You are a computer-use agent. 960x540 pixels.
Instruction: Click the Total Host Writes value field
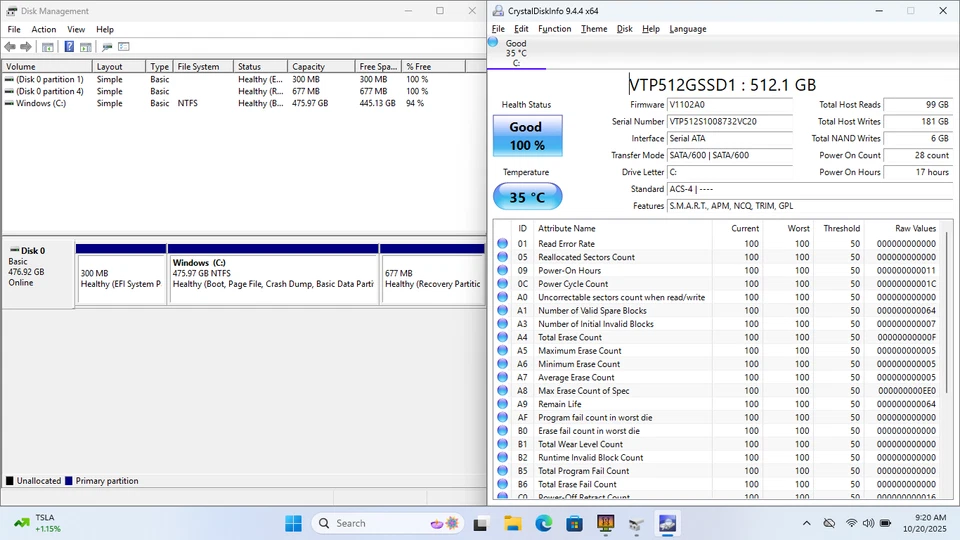pos(918,122)
